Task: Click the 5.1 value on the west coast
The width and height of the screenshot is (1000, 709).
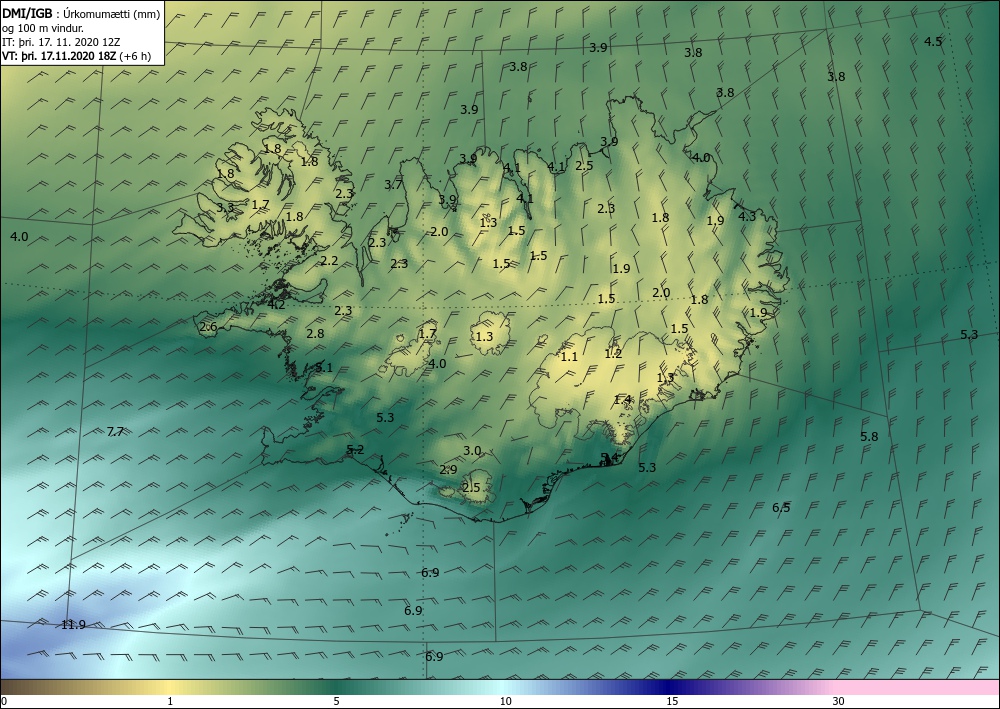Action: pyautogui.click(x=324, y=367)
